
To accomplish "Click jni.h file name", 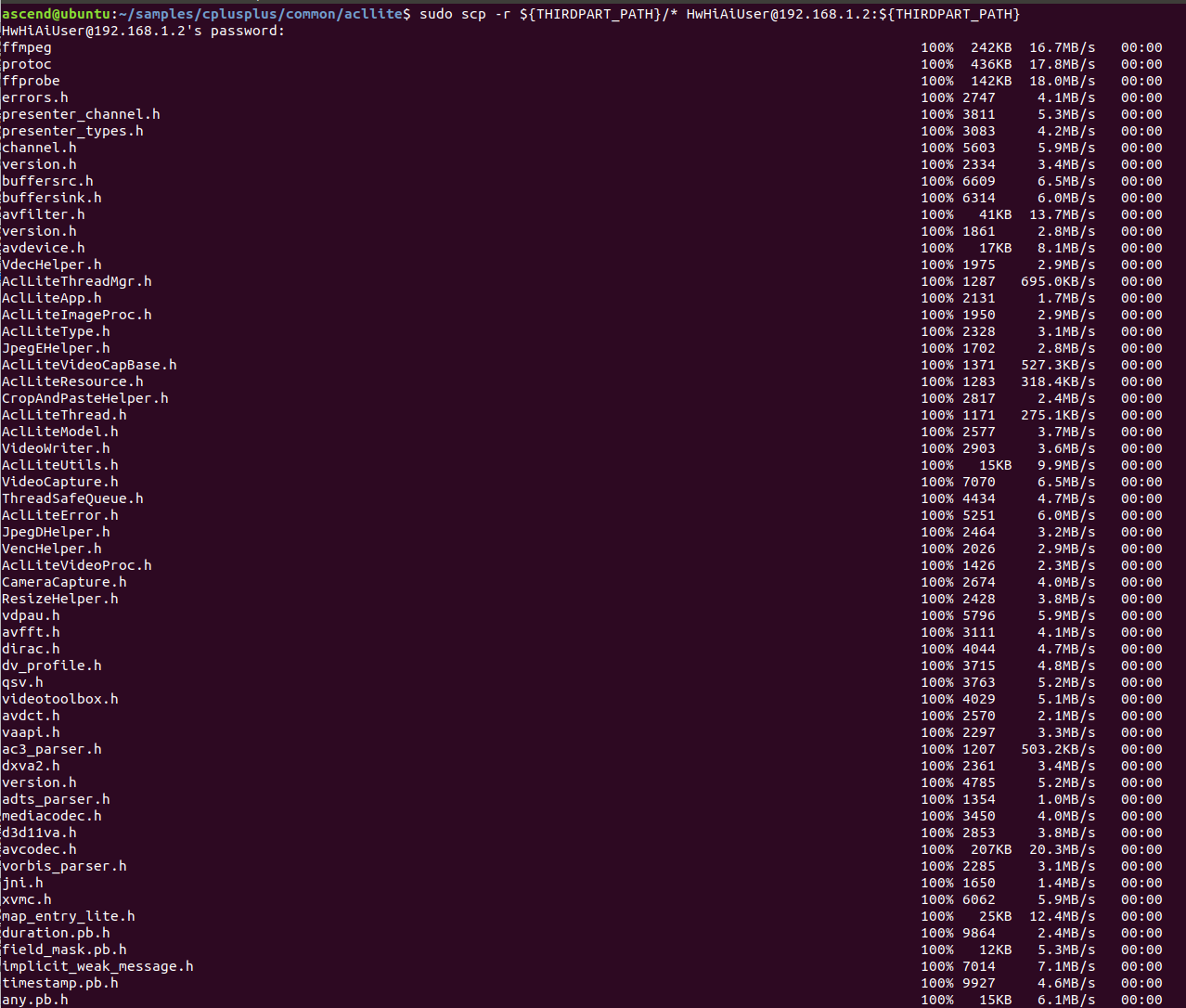I will tap(22, 883).
